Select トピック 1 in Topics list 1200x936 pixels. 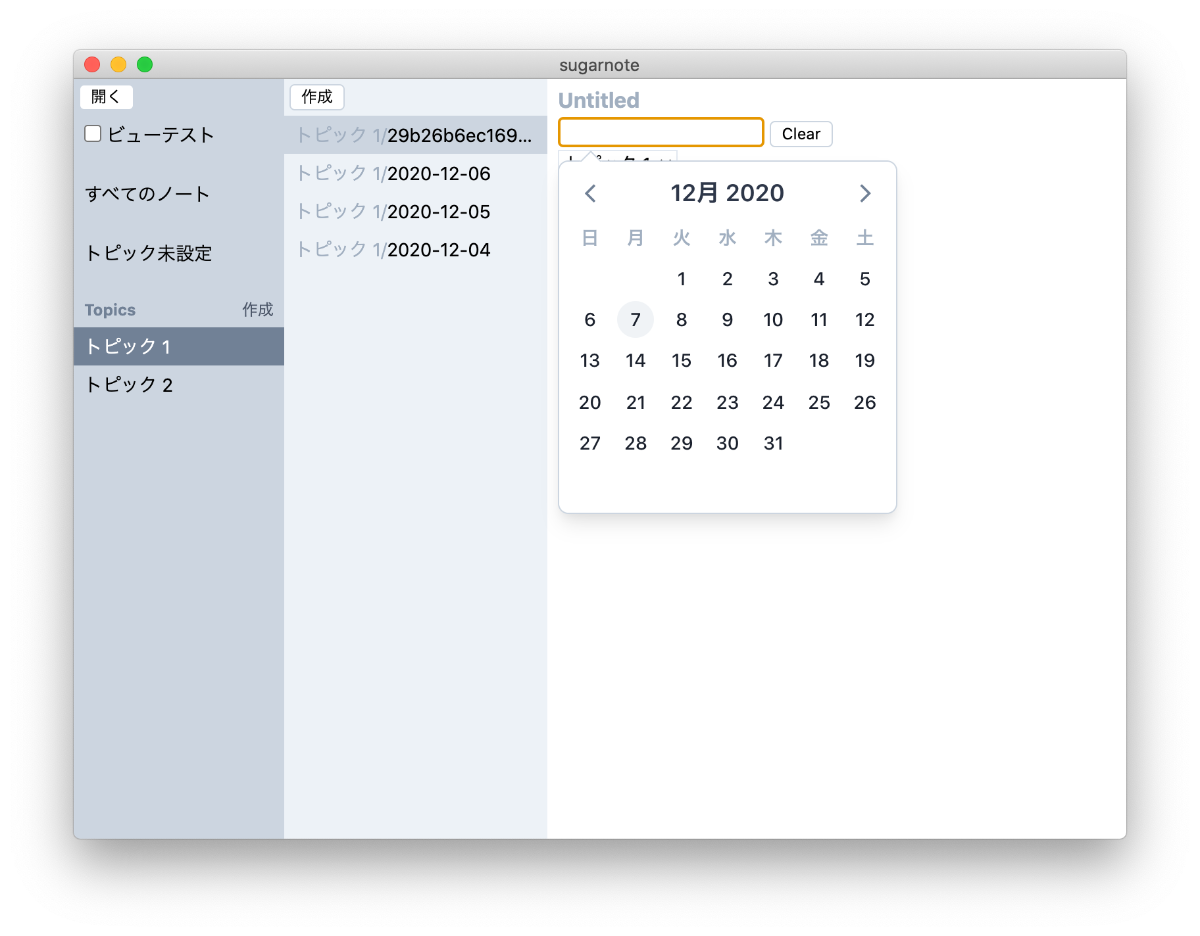[179, 346]
